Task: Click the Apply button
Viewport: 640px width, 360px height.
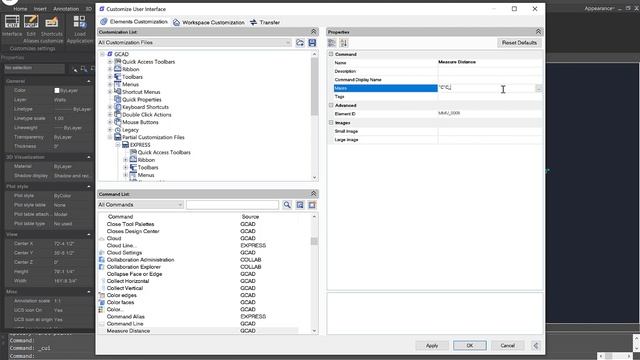Action: (x=432, y=346)
